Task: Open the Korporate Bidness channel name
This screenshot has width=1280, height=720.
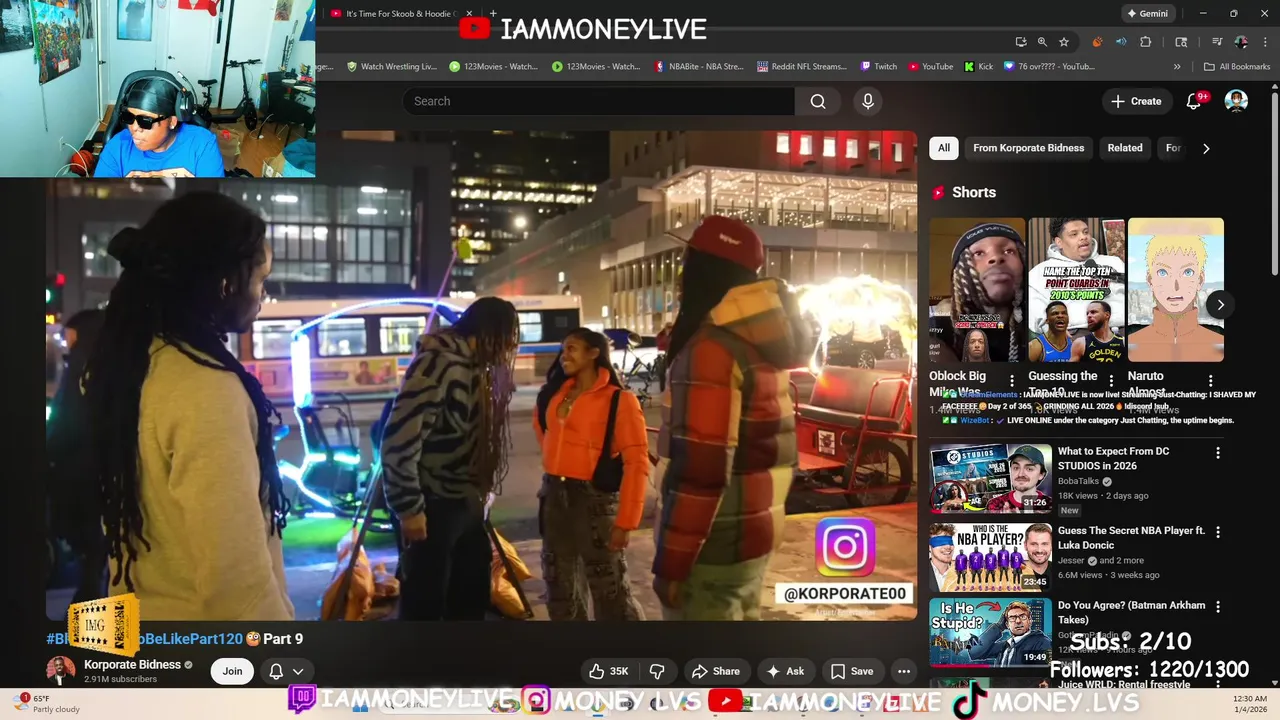Action: coord(132,664)
